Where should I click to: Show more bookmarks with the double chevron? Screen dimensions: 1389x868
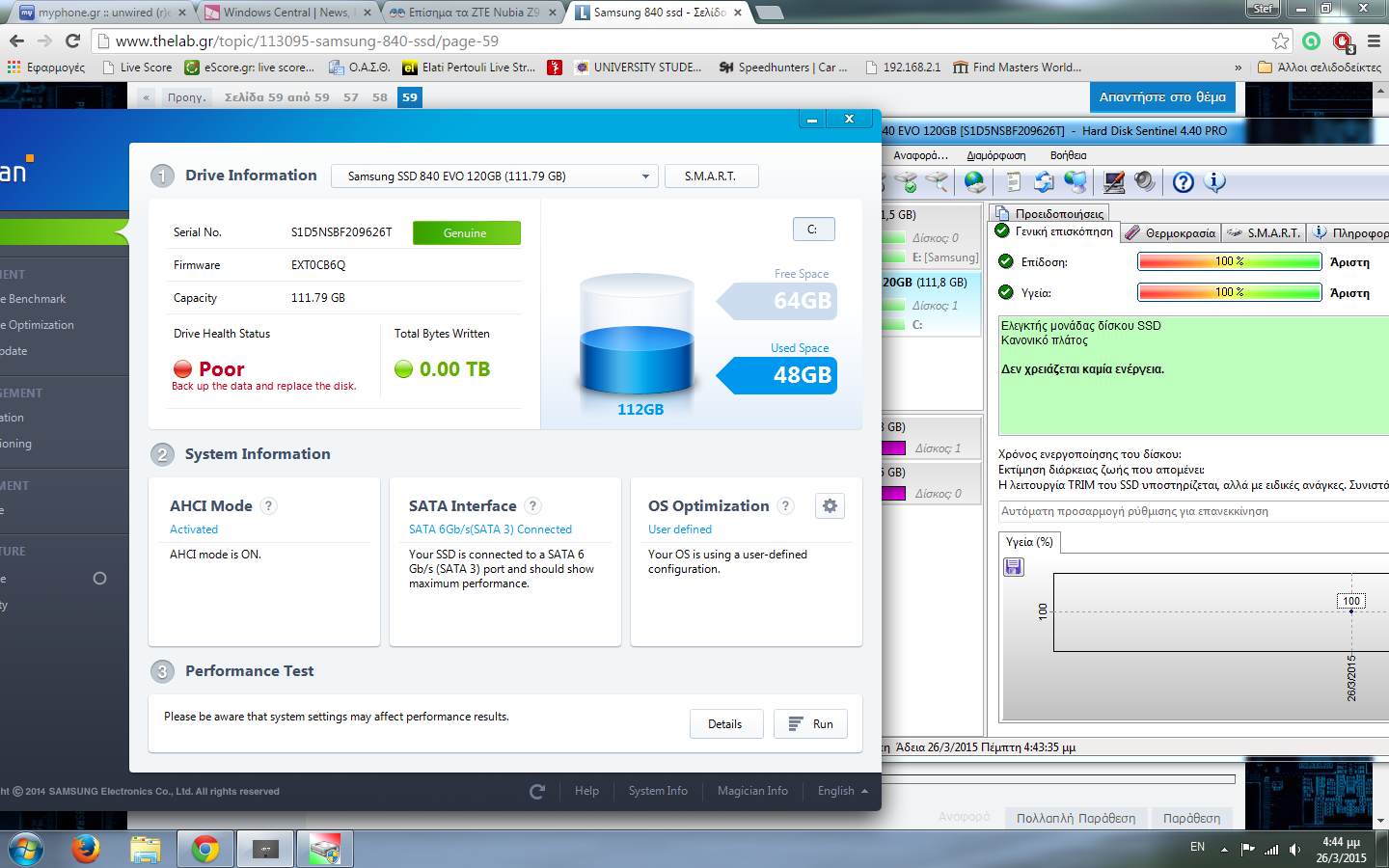1238,68
